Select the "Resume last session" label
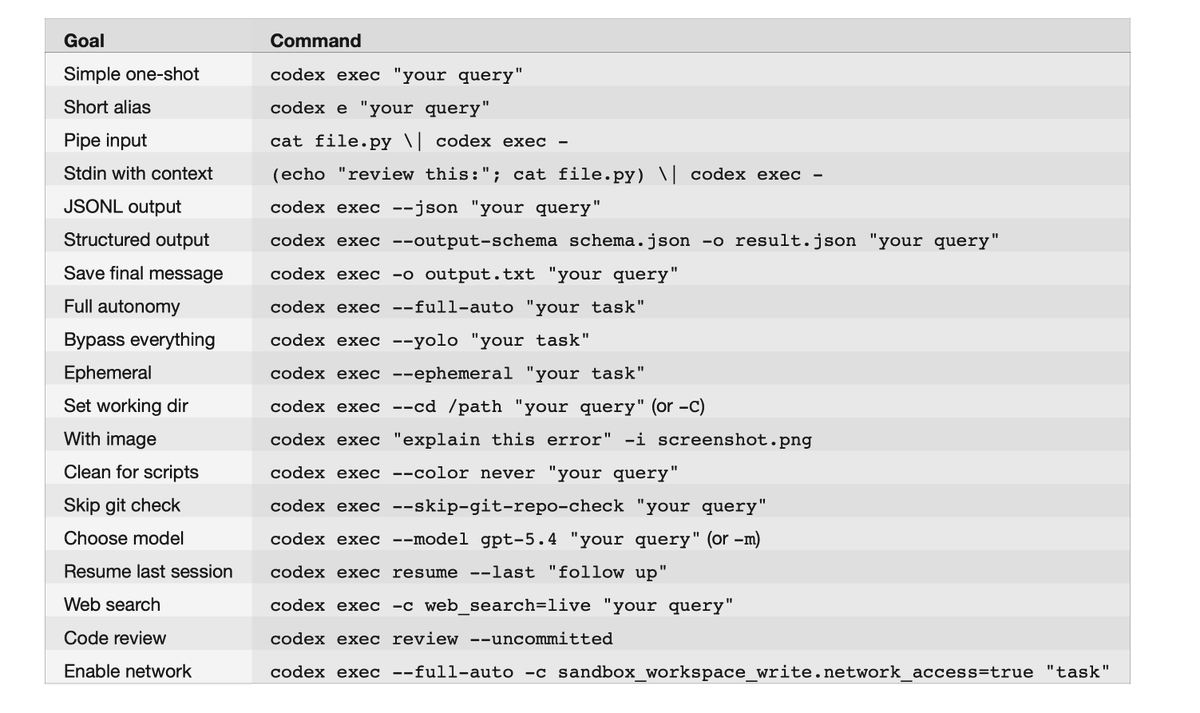The height and width of the screenshot is (713, 1200). coord(148,572)
